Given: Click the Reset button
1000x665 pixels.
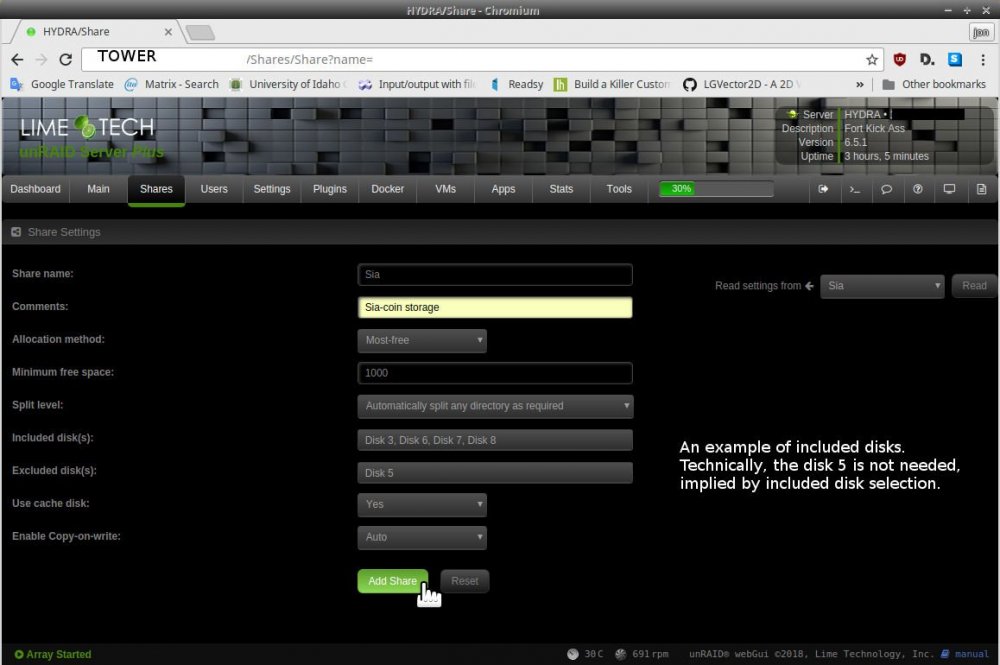Looking at the screenshot, I should tap(464, 581).
